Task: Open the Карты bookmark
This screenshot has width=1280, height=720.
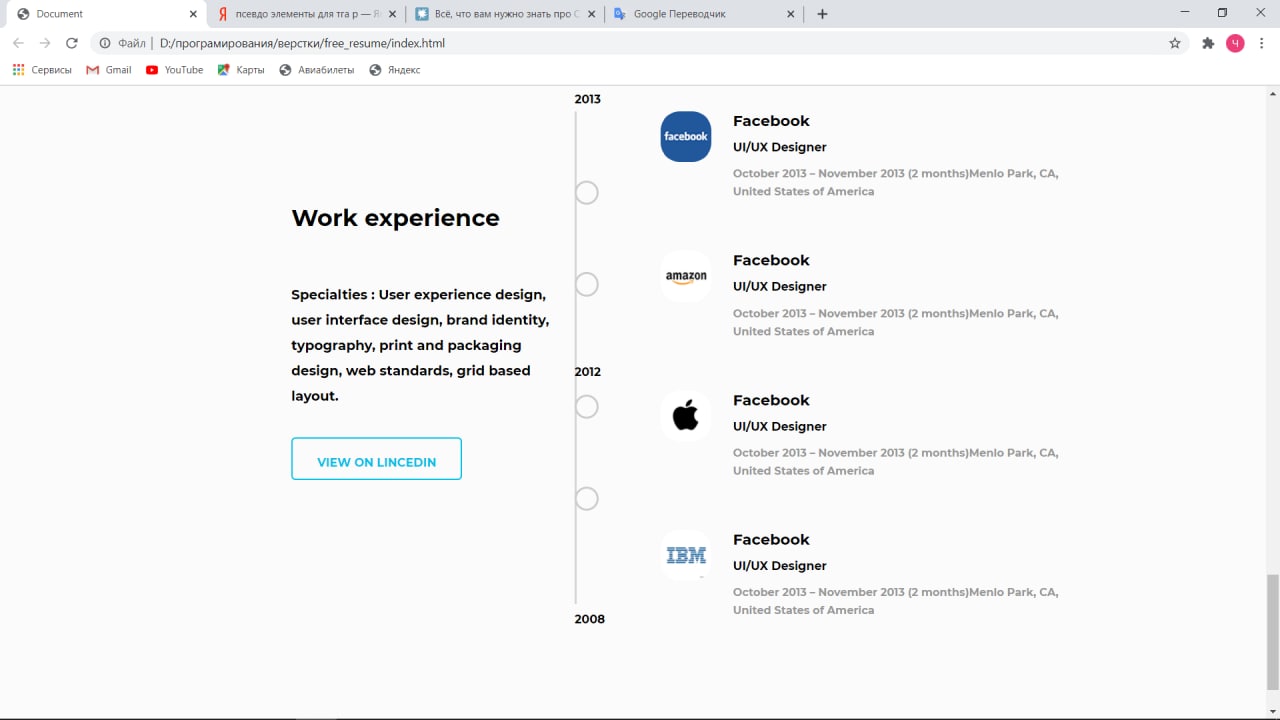Action: [x=241, y=70]
